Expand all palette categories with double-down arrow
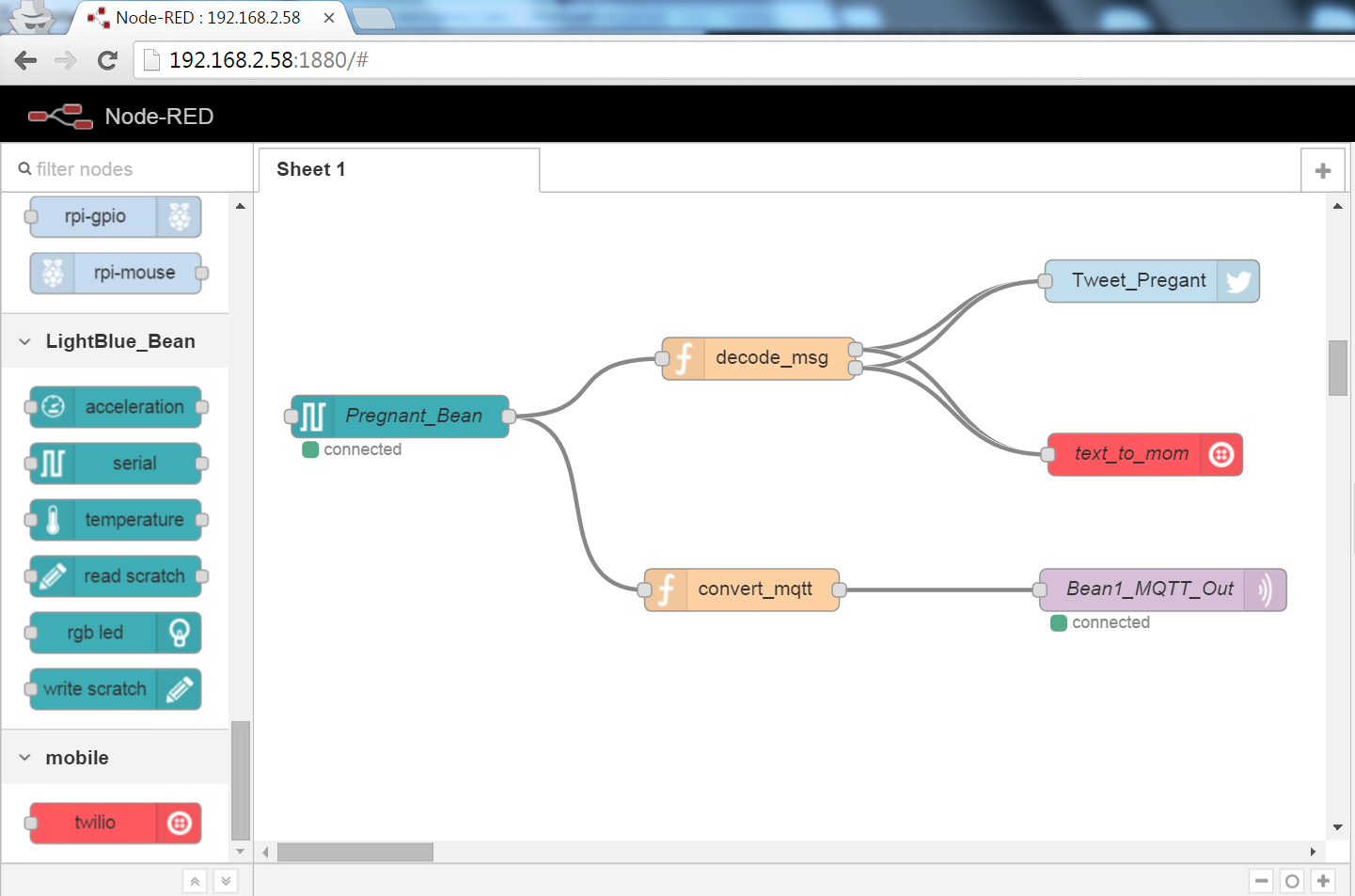The image size is (1355, 896). point(226,881)
